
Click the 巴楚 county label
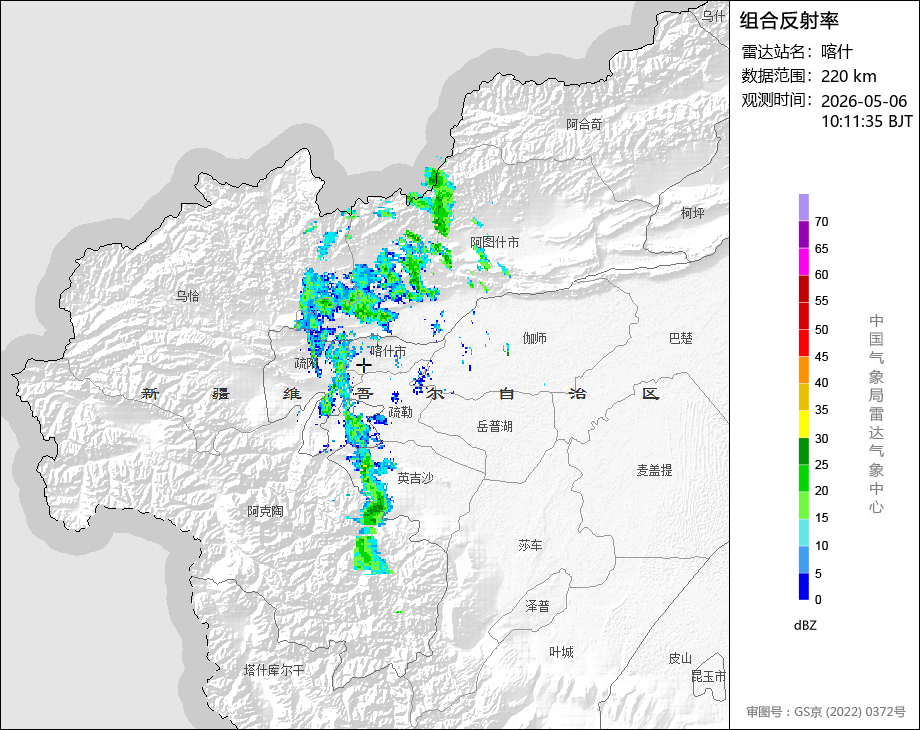pos(681,338)
